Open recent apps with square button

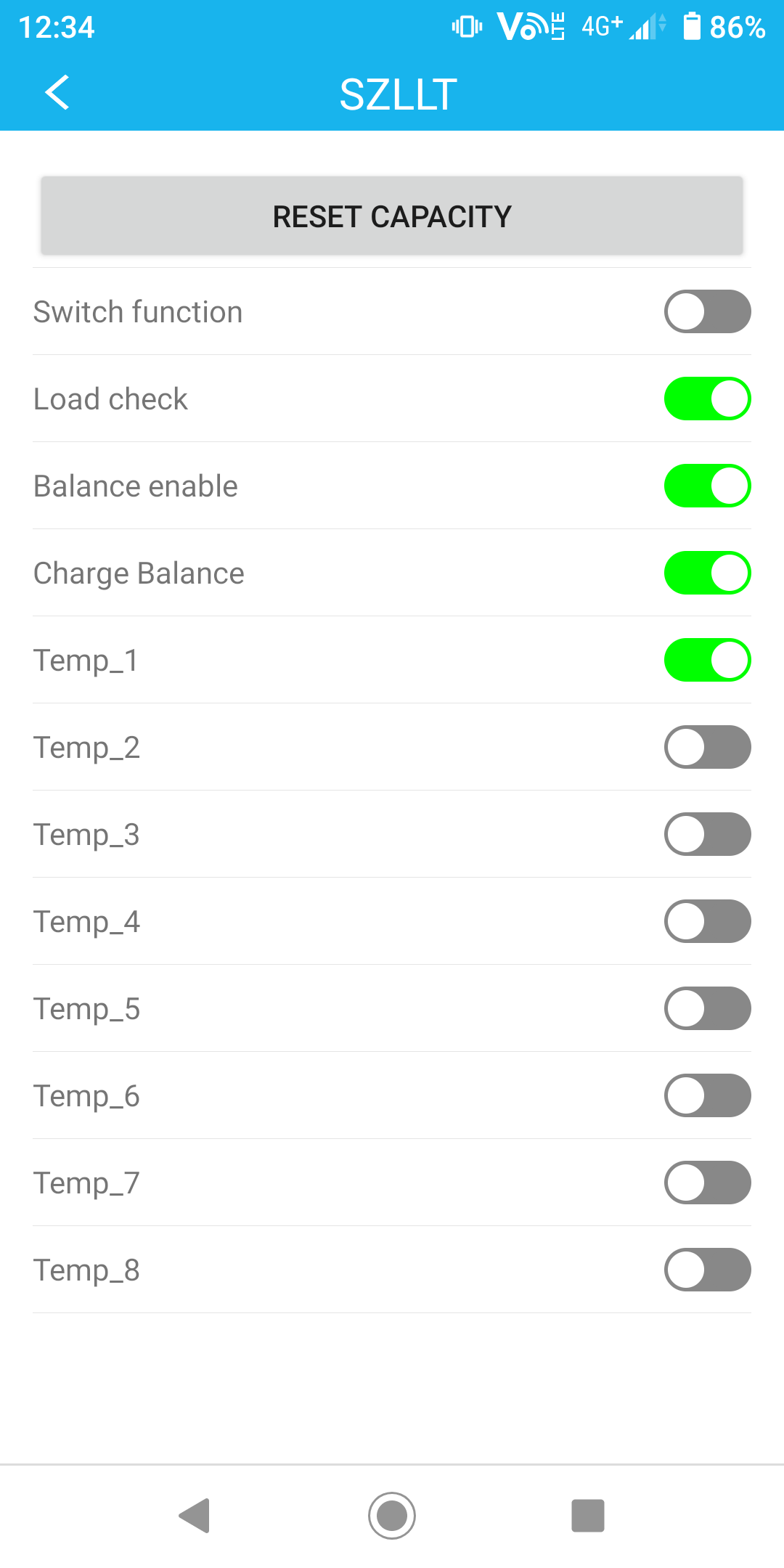(x=587, y=1515)
